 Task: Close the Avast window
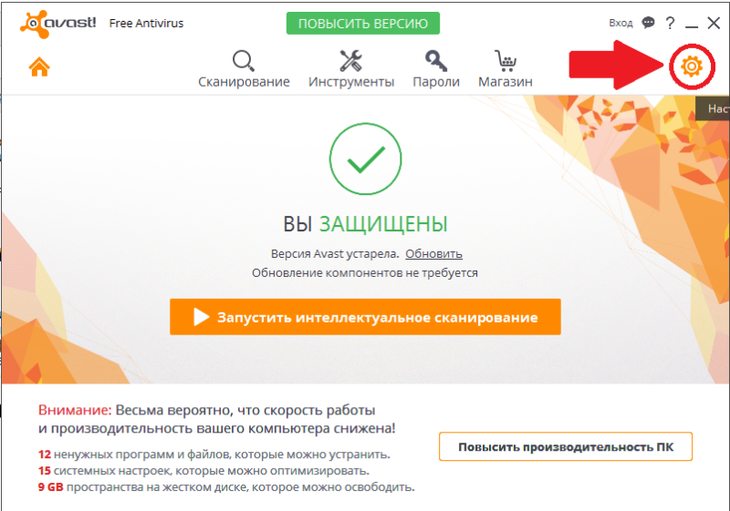pyautogui.click(x=714, y=23)
